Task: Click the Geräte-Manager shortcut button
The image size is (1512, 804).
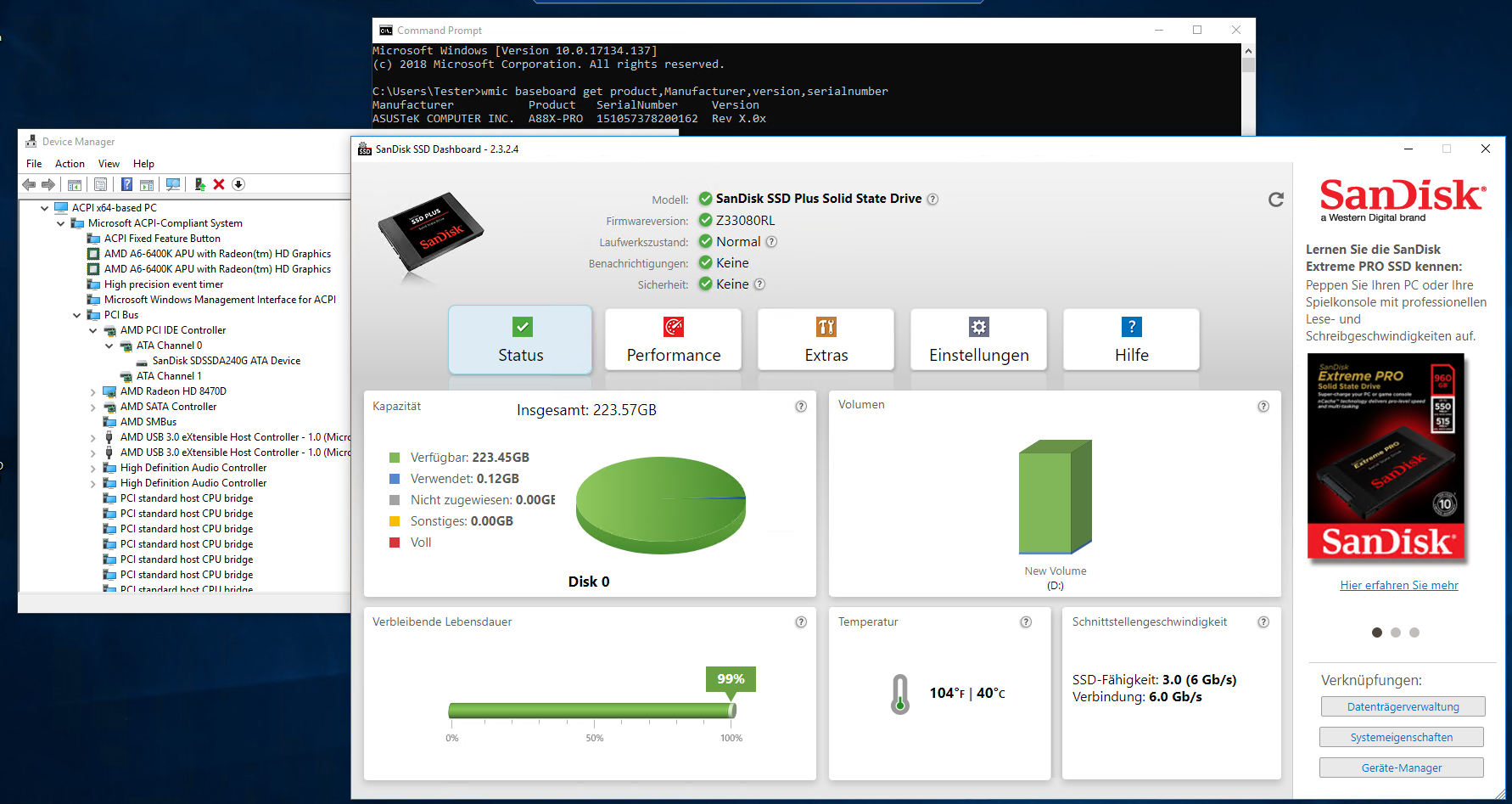Action: [x=1402, y=767]
